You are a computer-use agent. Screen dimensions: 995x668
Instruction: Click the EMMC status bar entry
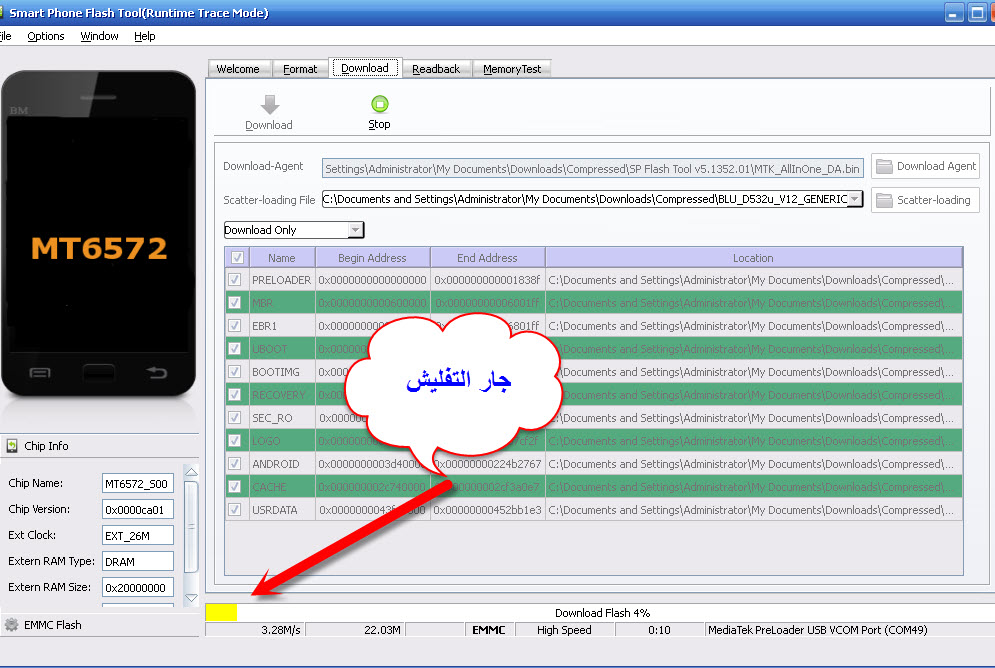(489, 630)
